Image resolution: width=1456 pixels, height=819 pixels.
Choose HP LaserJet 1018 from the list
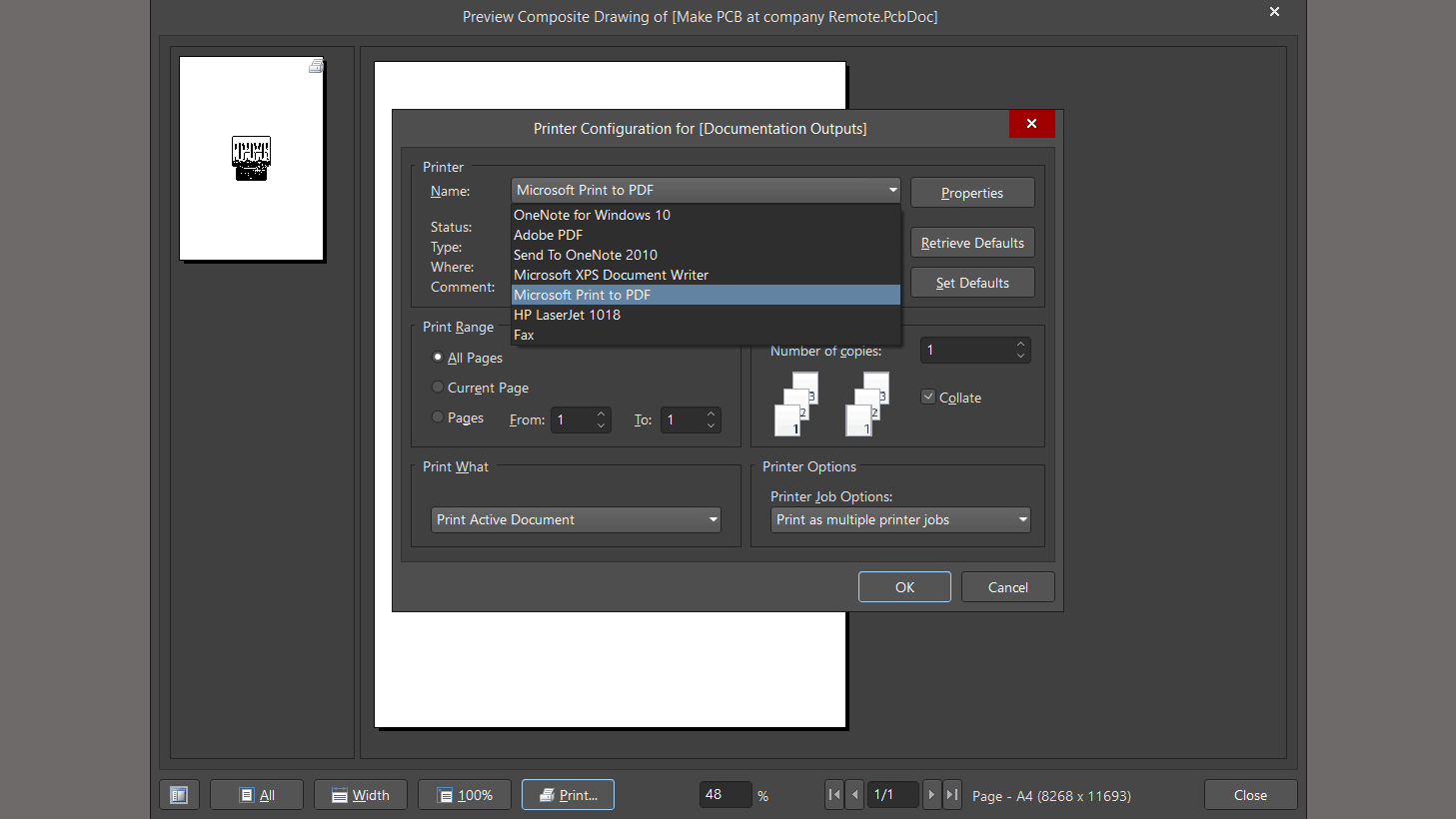pyautogui.click(x=567, y=315)
